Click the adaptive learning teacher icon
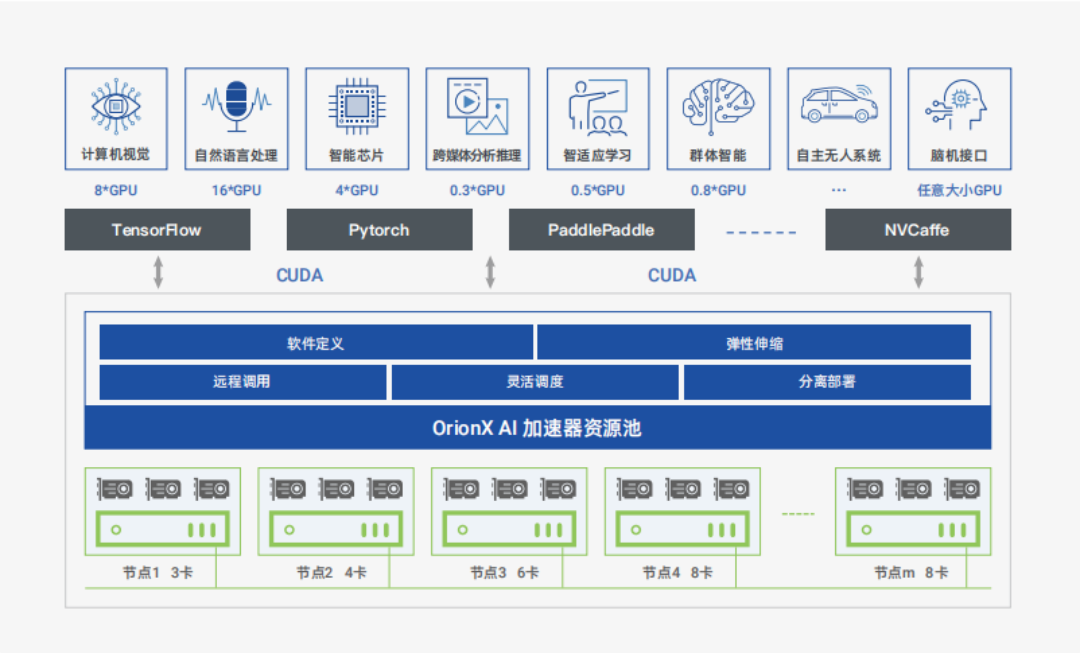 point(597,106)
